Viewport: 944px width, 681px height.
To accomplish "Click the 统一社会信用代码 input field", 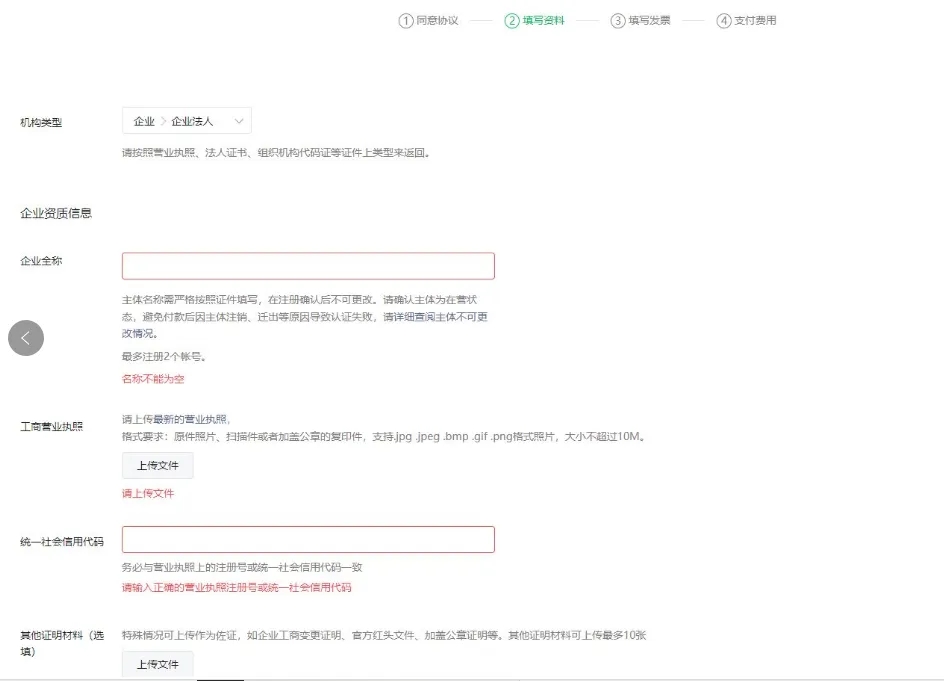I will [x=308, y=538].
